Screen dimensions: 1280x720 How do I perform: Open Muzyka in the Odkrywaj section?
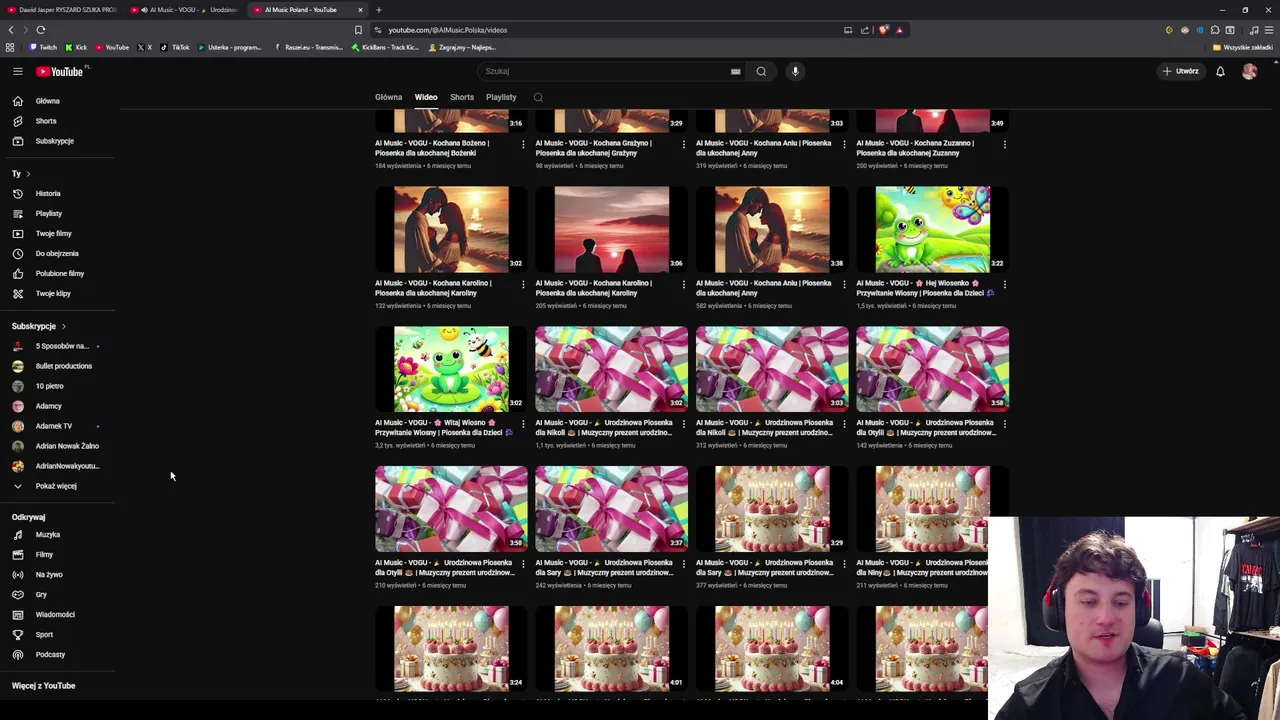[60, 534]
